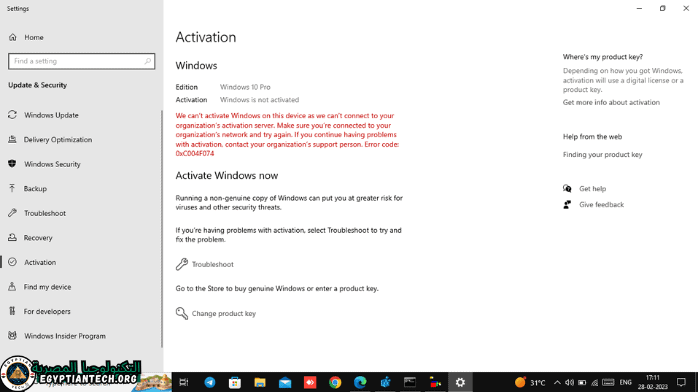Click the Delivery Optimization icon

12,139
